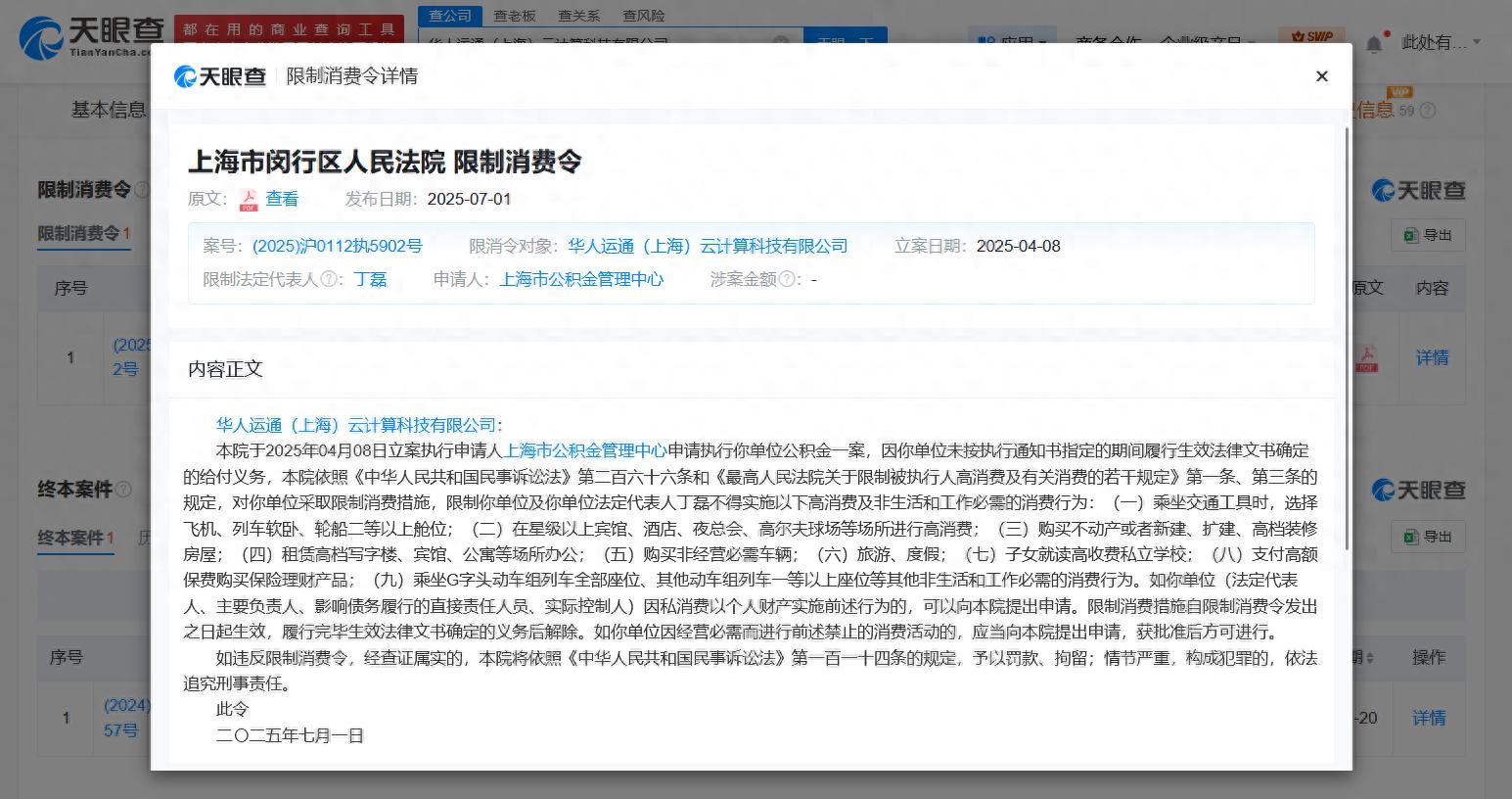Click the heading 上海市闵行区人民法院 限制消费令
Image resolution: width=1512 pixels, height=799 pixels.
click(x=385, y=162)
